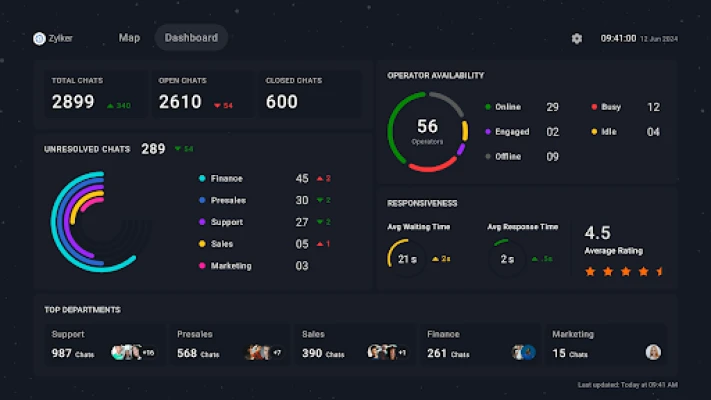711x400 pixels.
Task: Click the Sales department operator avatars
Action: (x=382, y=352)
